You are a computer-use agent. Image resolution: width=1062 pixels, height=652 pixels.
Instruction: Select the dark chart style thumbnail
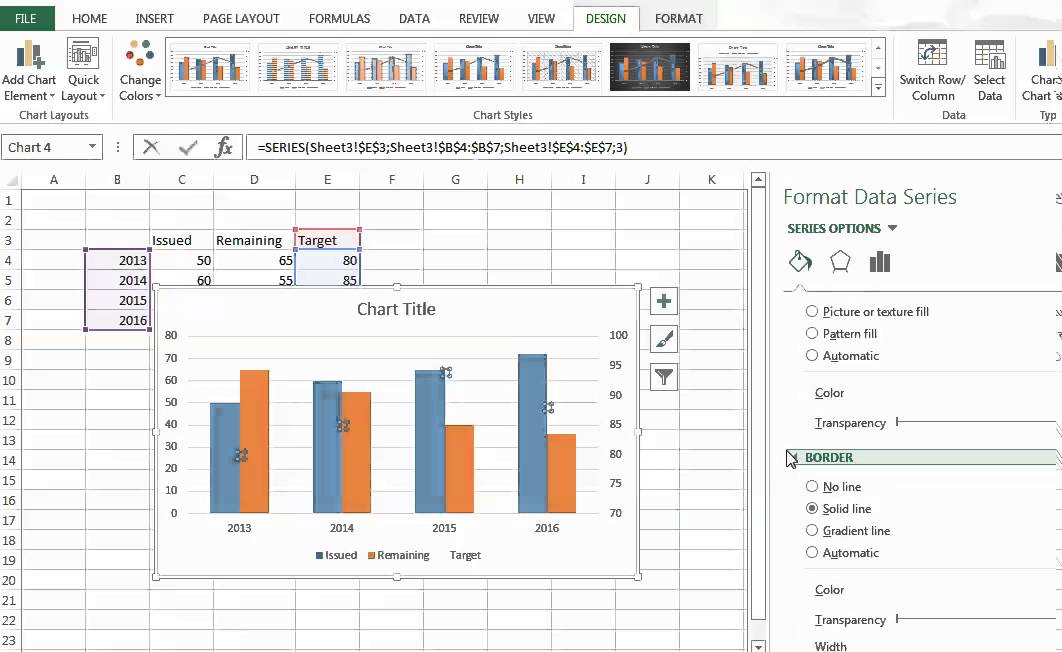(650, 66)
